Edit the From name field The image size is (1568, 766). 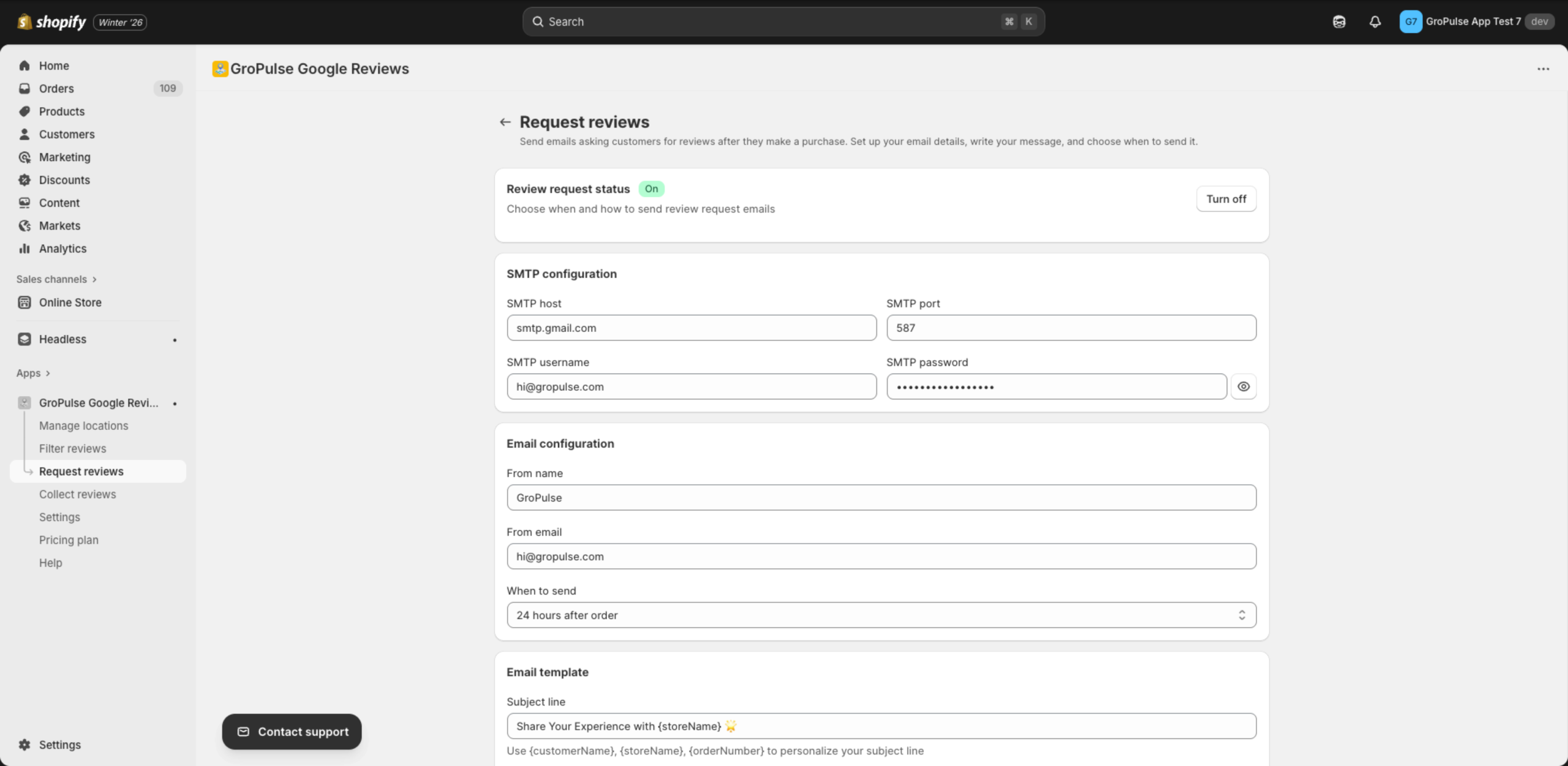point(881,497)
